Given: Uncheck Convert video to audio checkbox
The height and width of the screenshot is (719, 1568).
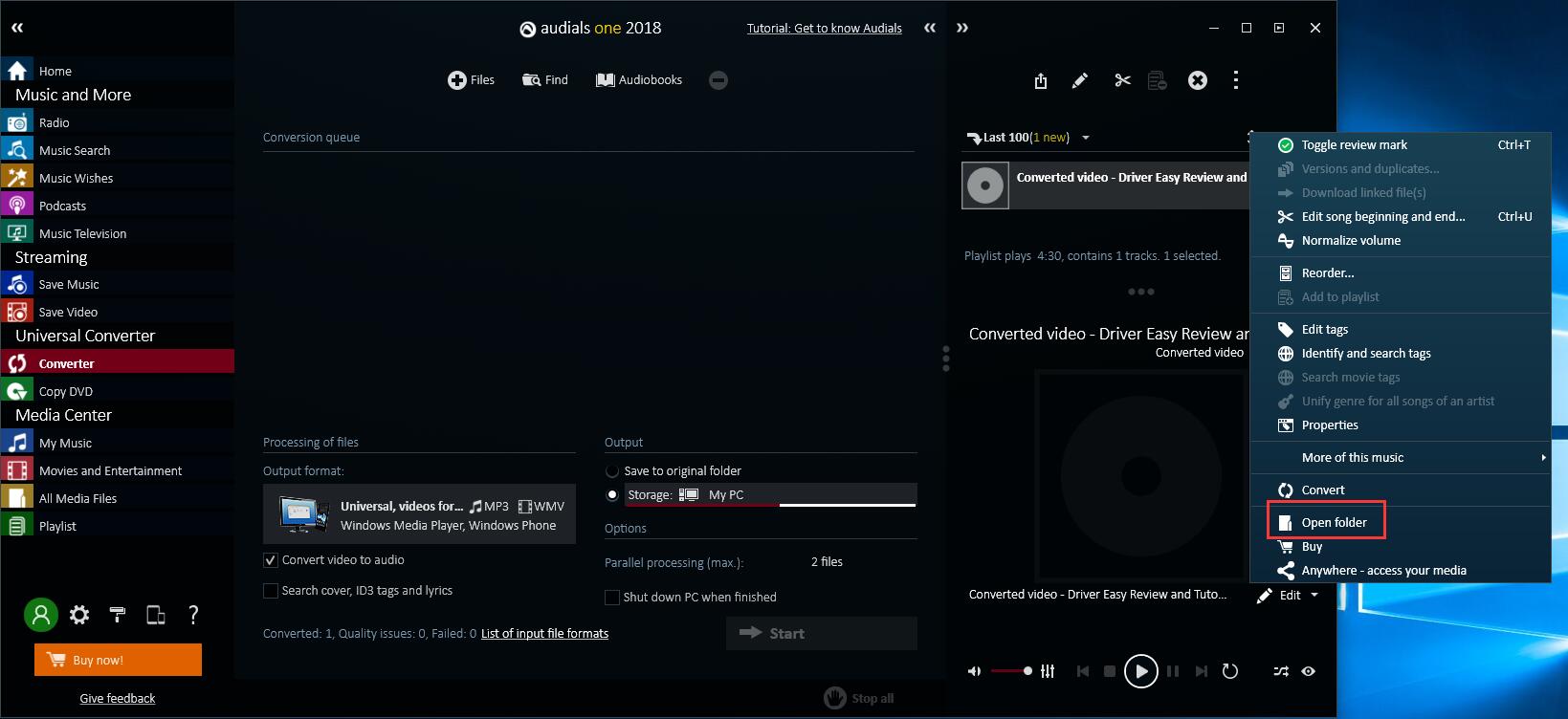Looking at the screenshot, I should click(x=271, y=560).
